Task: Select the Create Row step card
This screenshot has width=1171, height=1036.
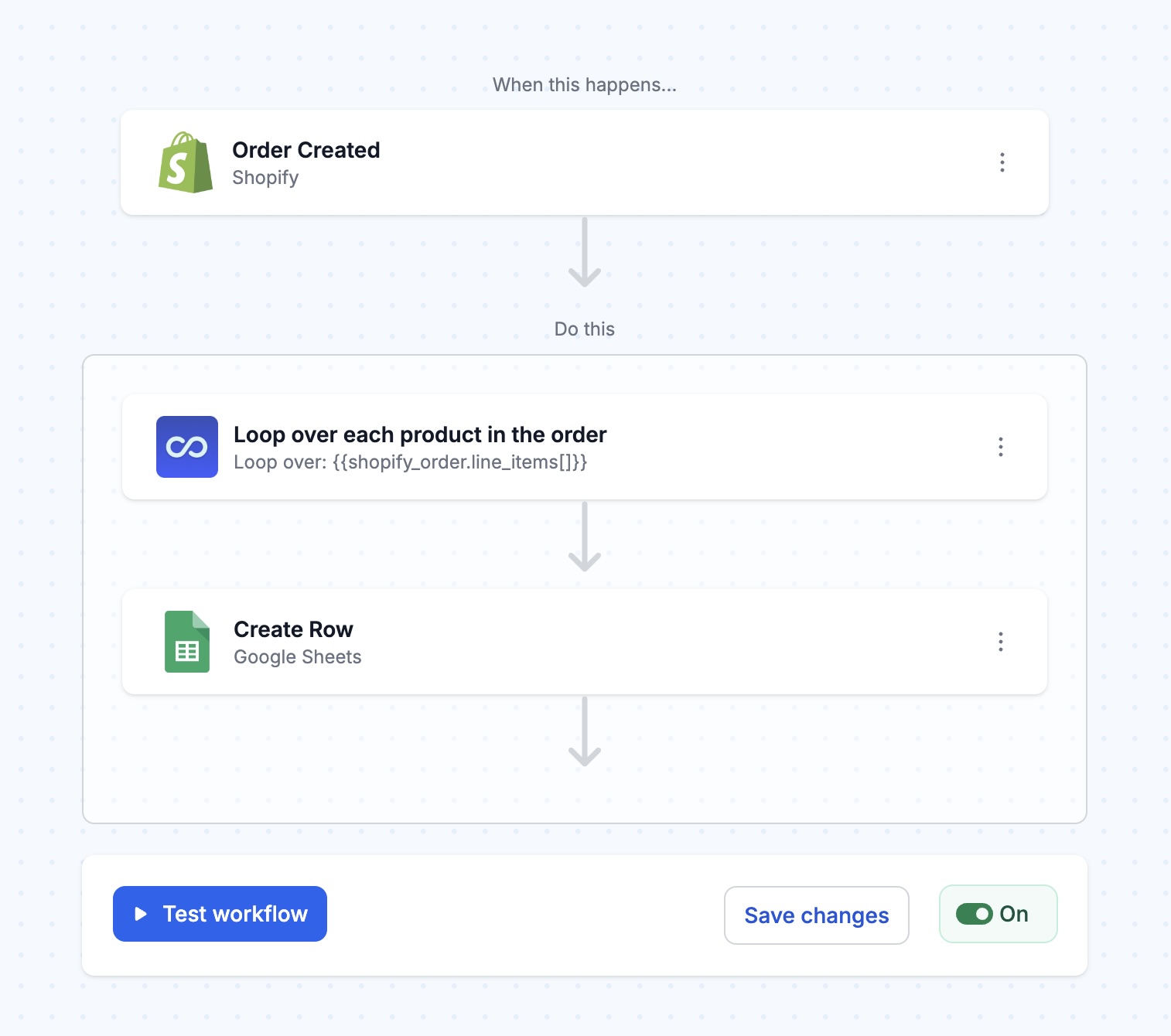Action: [584, 642]
